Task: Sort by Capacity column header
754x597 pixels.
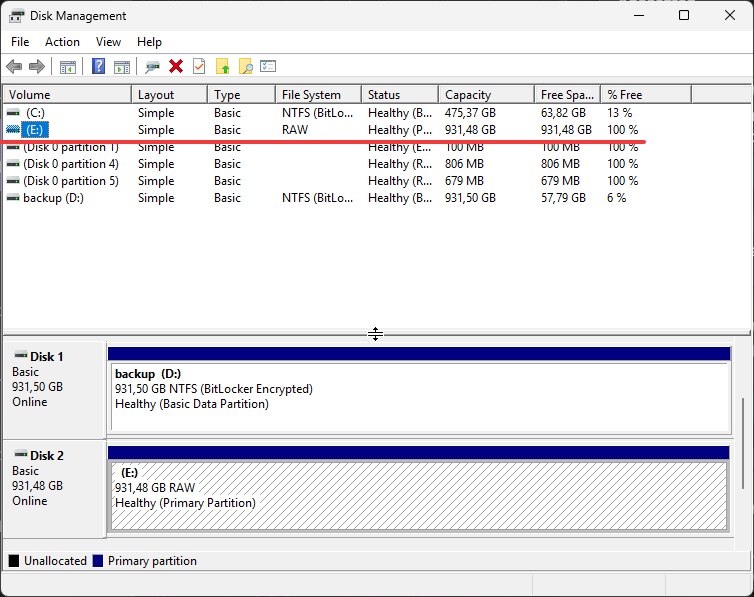Action: [x=487, y=95]
